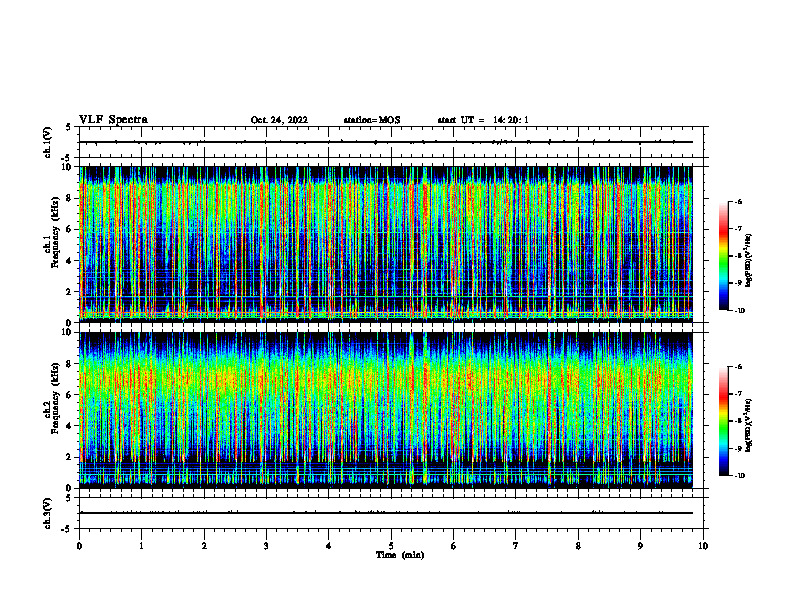792x612 pixels.
Task: Click the "station=MOS" header label
Action: coord(372,120)
